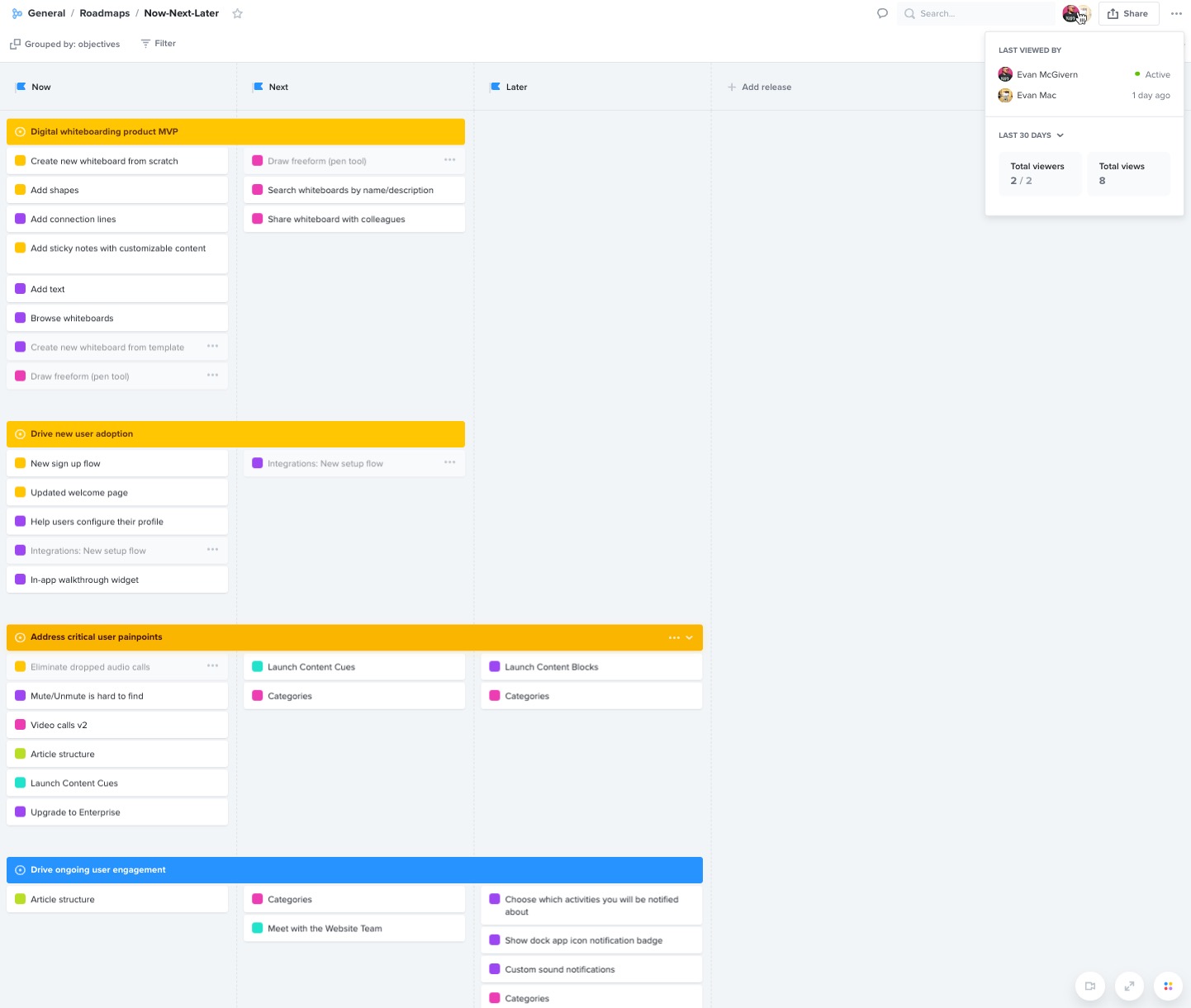Screen dimensions: 1191x1008
Task: Open the more options ellipsis in header
Action: pyautogui.click(x=1176, y=13)
